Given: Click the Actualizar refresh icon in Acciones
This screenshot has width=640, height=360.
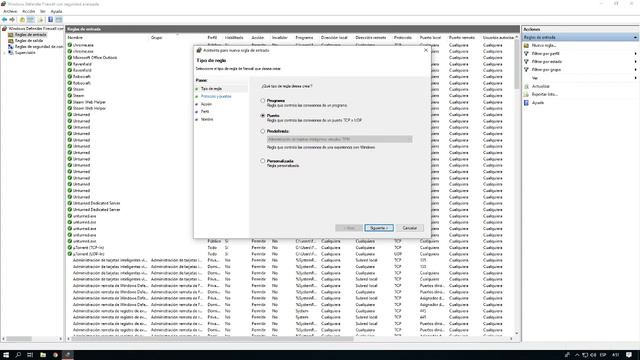Looking at the screenshot, I should tap(526, 86).
